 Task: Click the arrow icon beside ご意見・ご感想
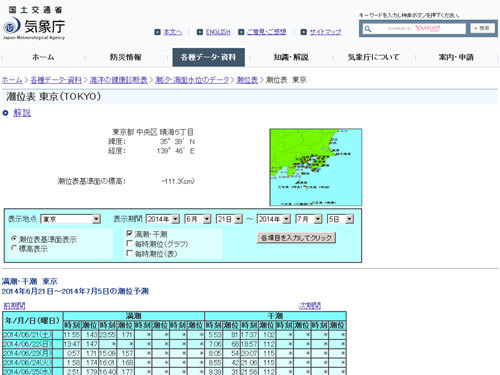point(241,32)
